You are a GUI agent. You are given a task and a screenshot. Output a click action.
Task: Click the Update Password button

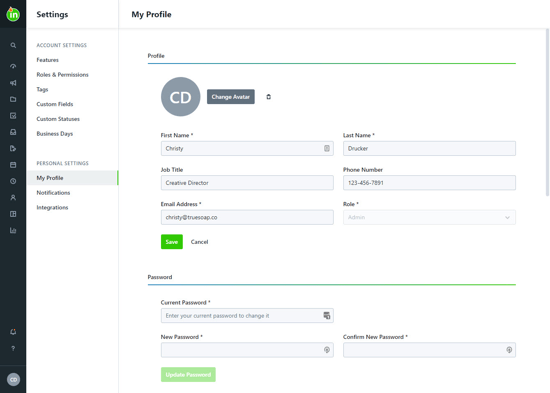click(x=188, y=375)
